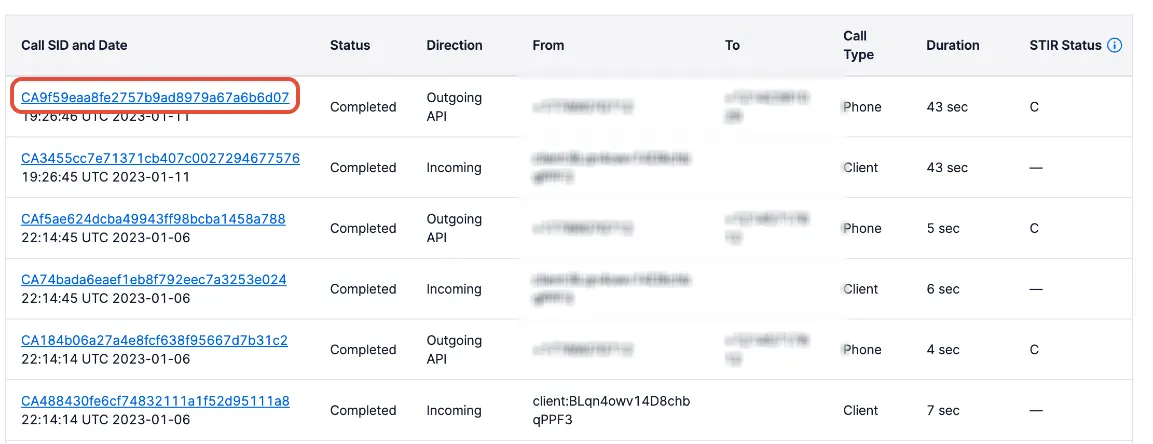Click the Status column header
The height and width of the screenshot is (444, 1153).
pos(350,46)
